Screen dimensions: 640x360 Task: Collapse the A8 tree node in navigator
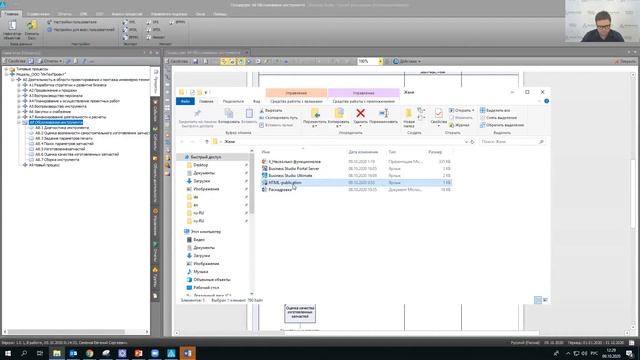pos(19,122)
